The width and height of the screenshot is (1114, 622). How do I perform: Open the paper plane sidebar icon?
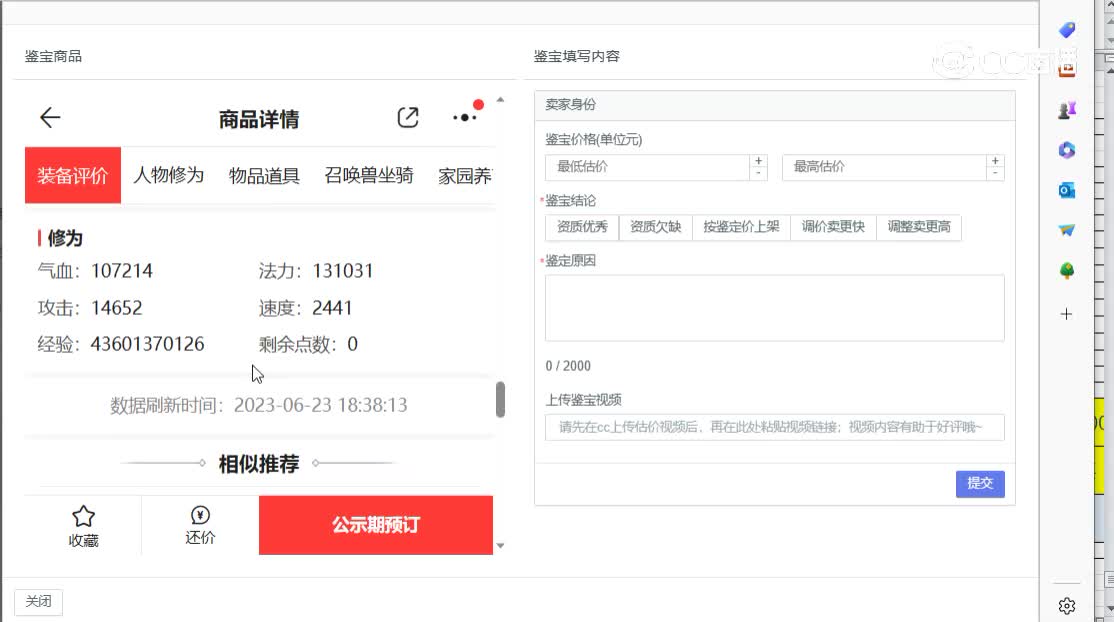tap(1066, 230)
